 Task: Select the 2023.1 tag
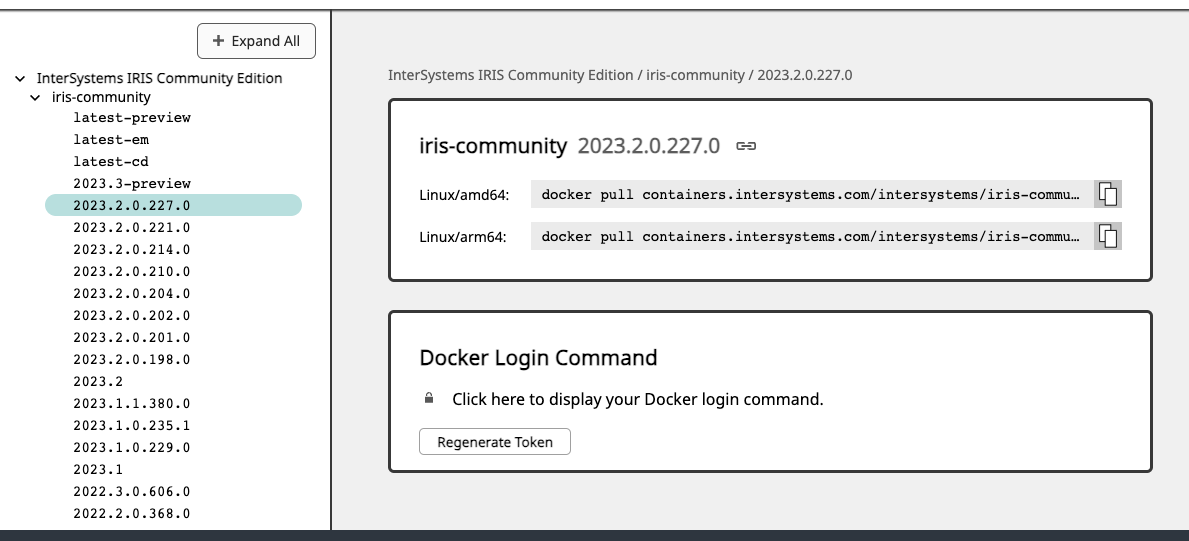click(98, 470)
